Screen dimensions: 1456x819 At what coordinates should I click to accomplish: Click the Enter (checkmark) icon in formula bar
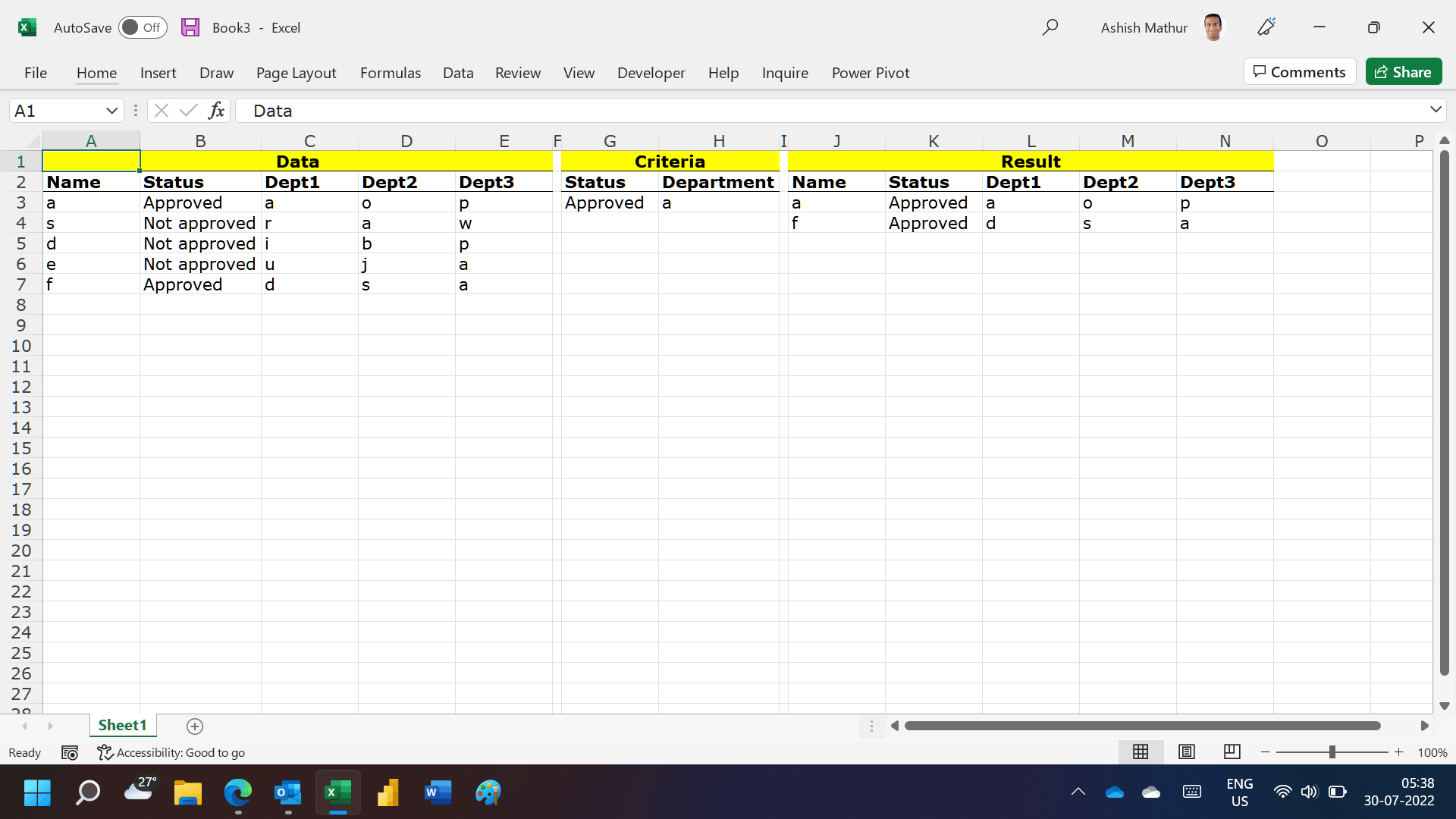[x=188, y=110]
